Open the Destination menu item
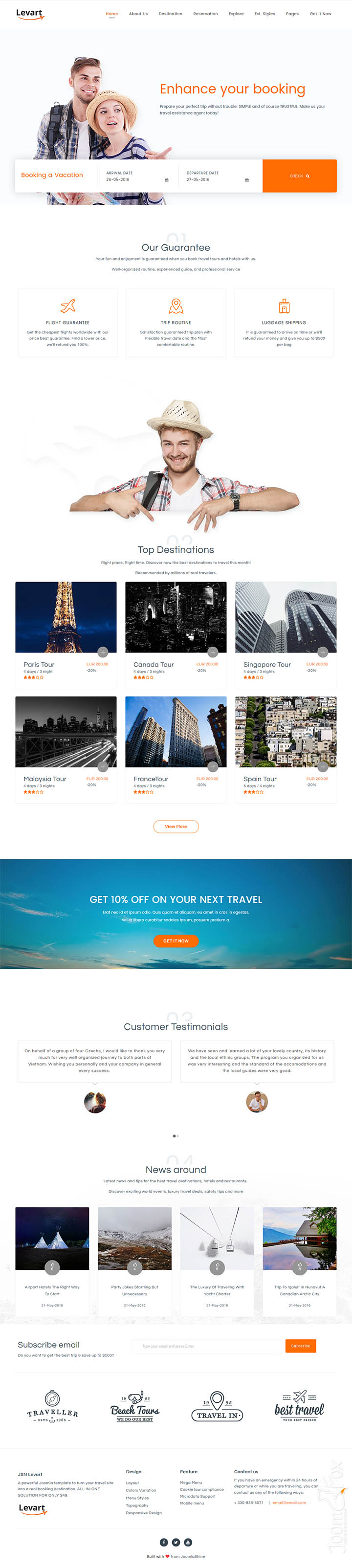This screenshot has height=1568, width=352. [x=171, y=13]
